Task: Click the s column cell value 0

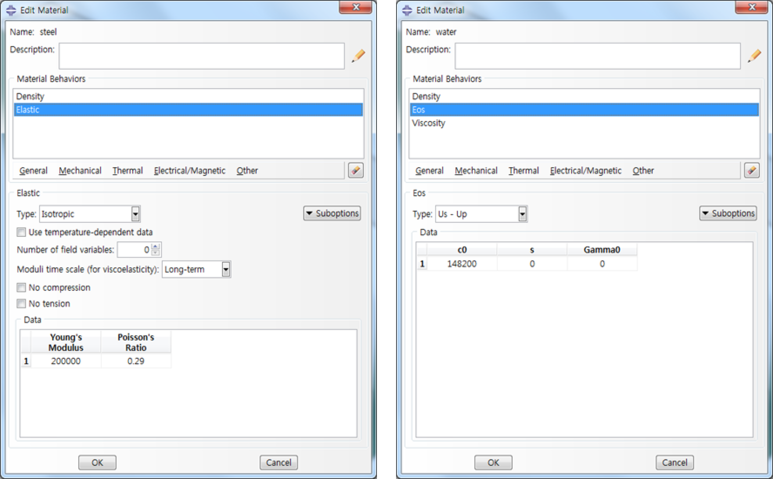Action: tap(532, 264)
